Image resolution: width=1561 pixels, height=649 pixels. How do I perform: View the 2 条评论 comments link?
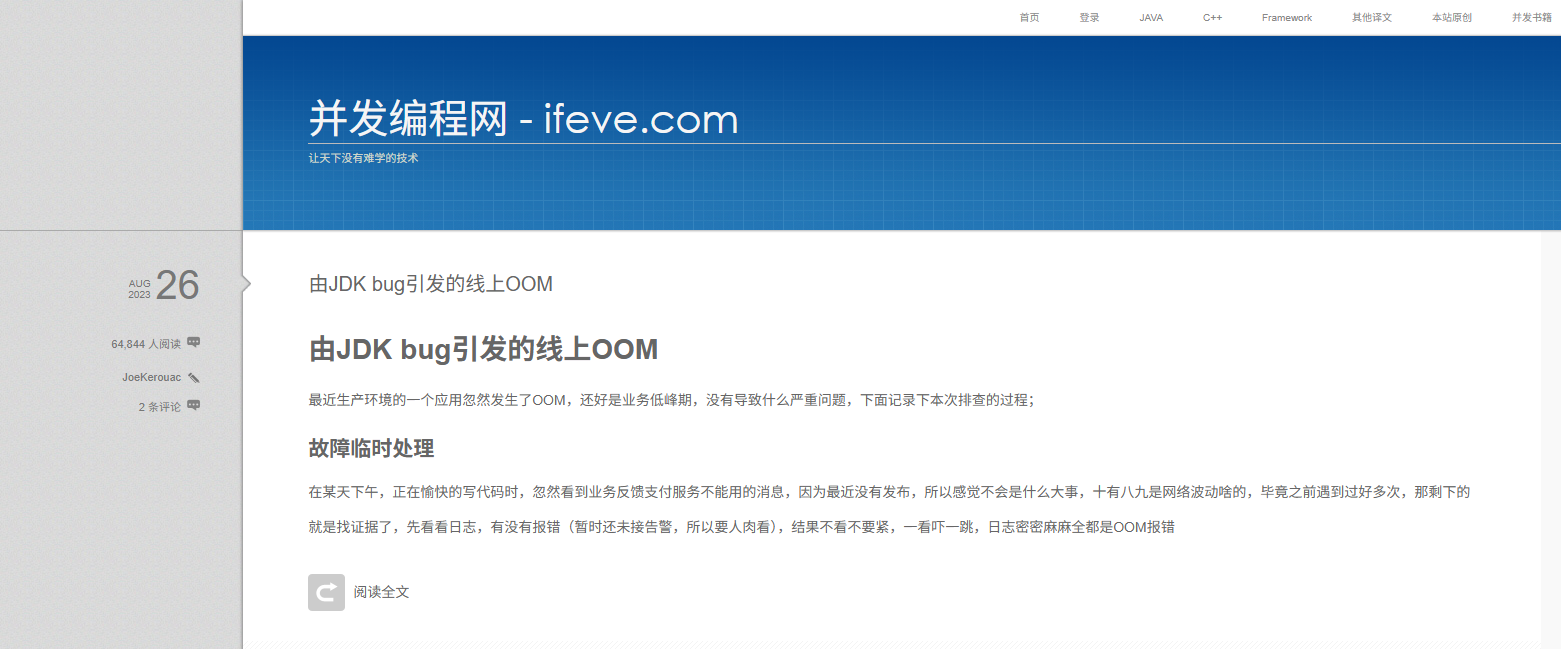coord(160,407)
